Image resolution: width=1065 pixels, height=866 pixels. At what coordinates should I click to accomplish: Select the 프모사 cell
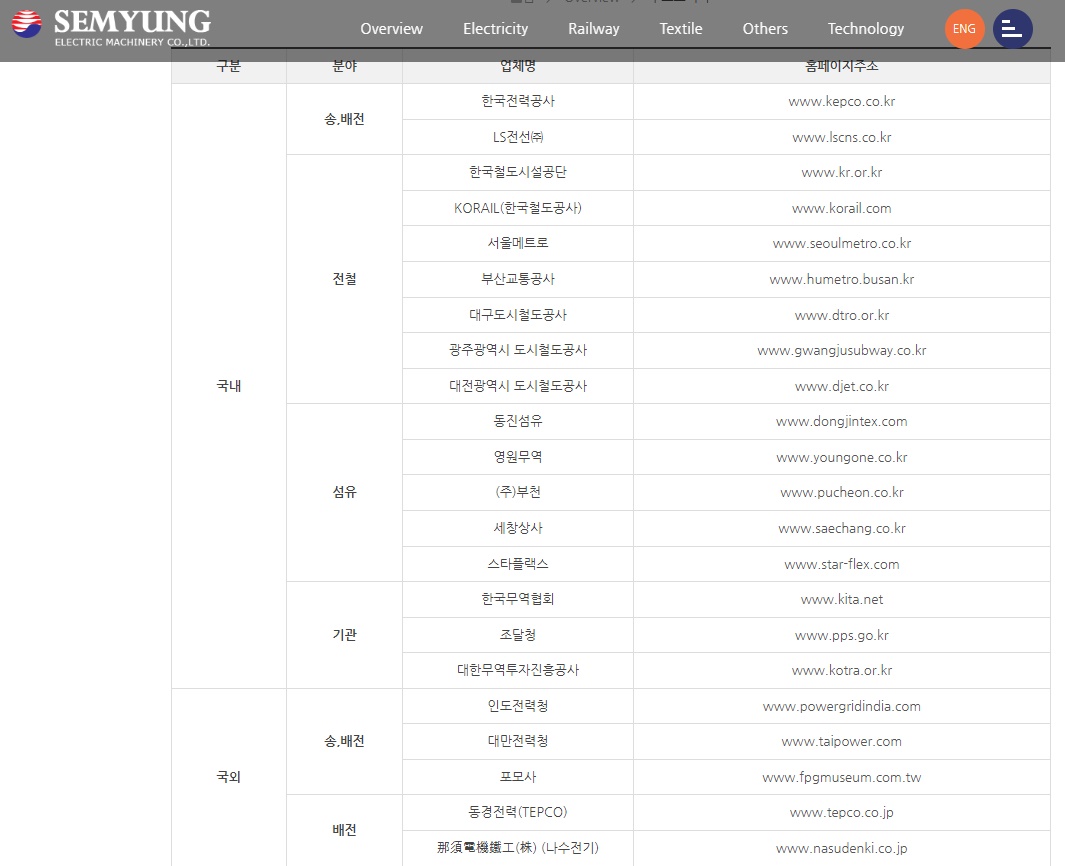(518, 778)
